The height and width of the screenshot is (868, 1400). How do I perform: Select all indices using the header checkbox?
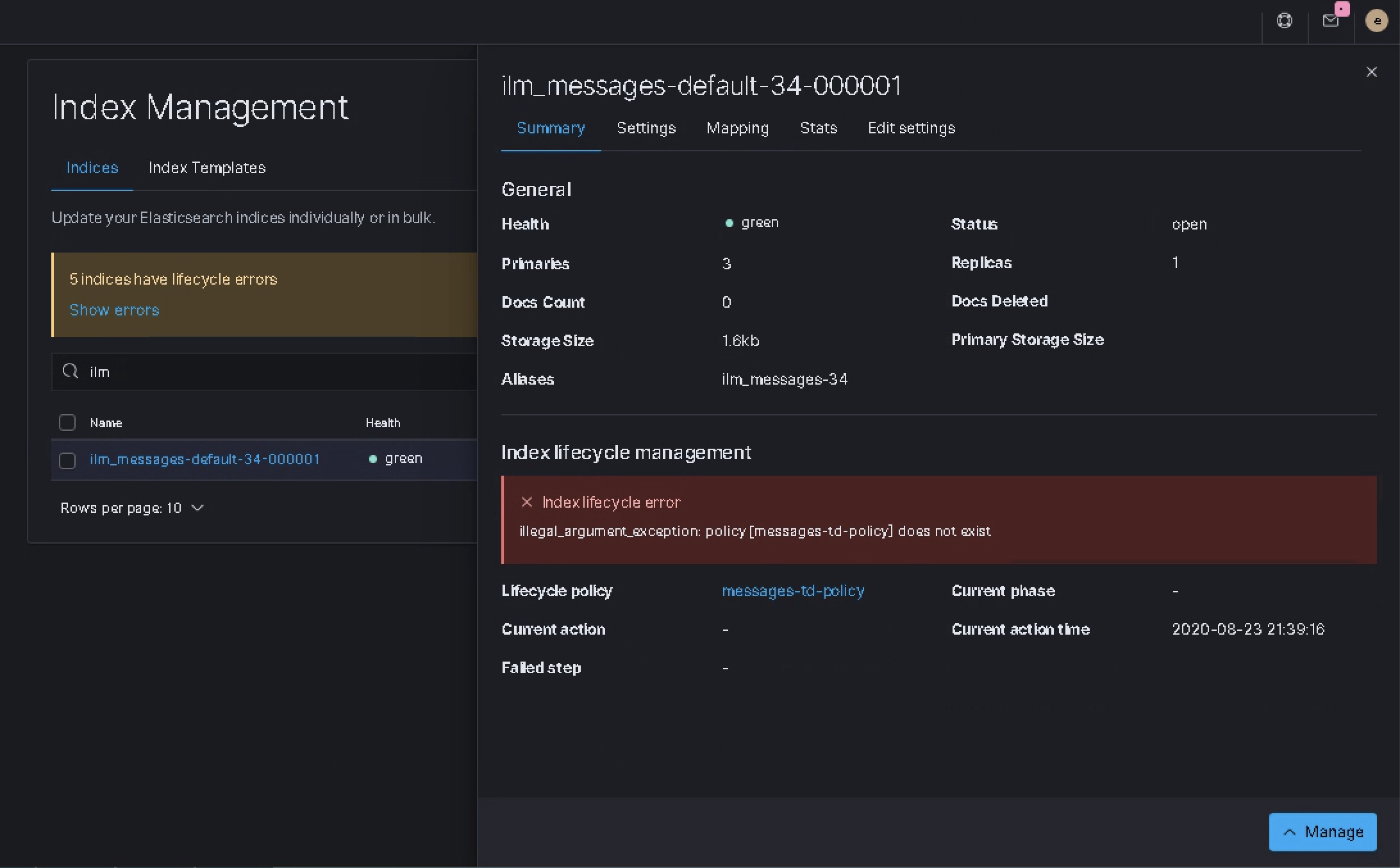67,422
